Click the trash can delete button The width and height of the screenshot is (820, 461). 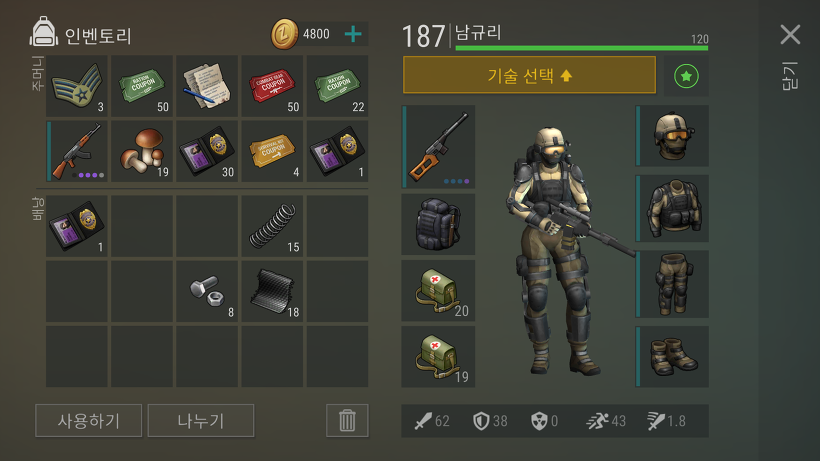tap(347, 420)
